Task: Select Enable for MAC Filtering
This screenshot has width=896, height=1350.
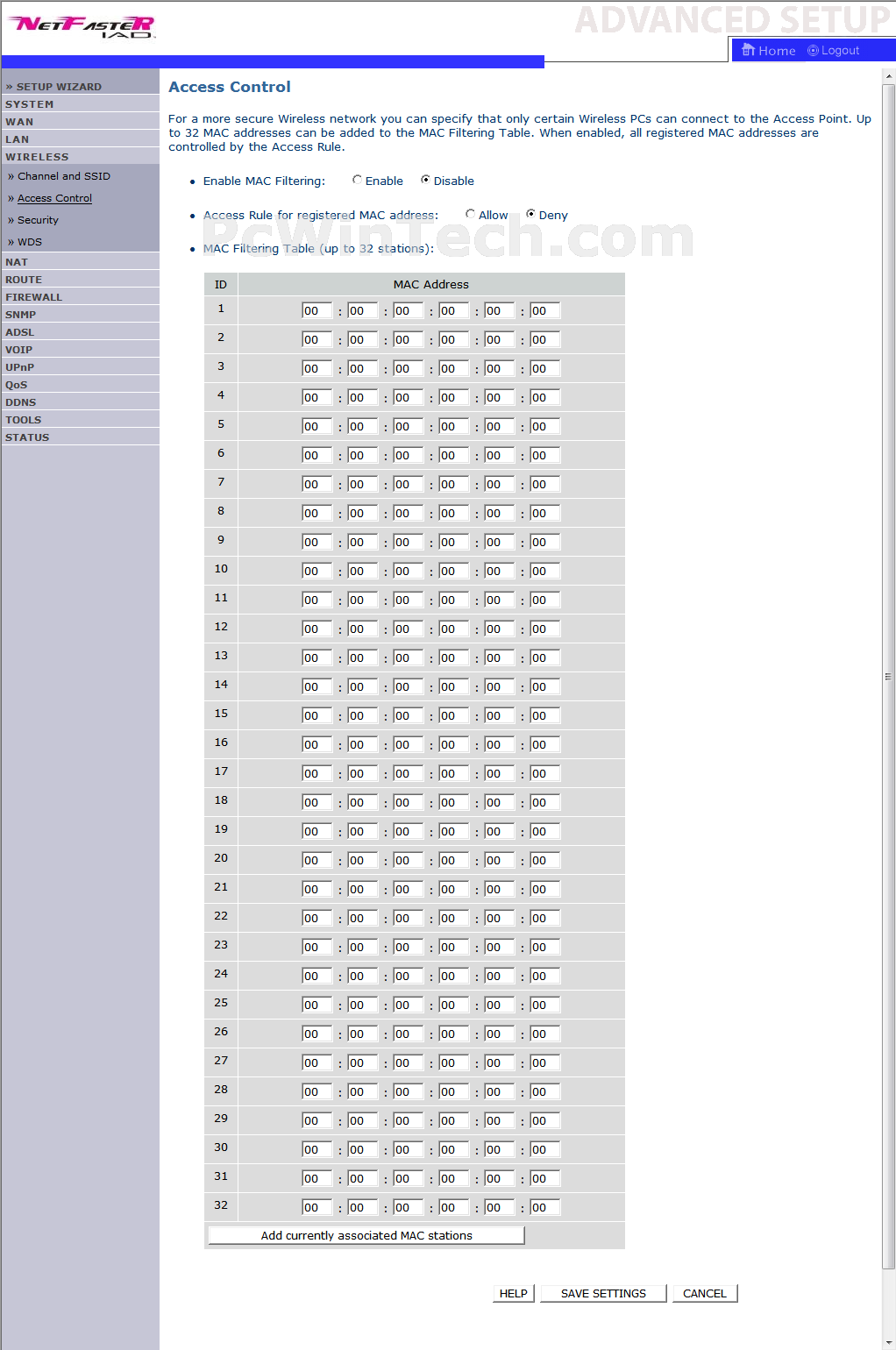Action: click(x=357, y=180)
